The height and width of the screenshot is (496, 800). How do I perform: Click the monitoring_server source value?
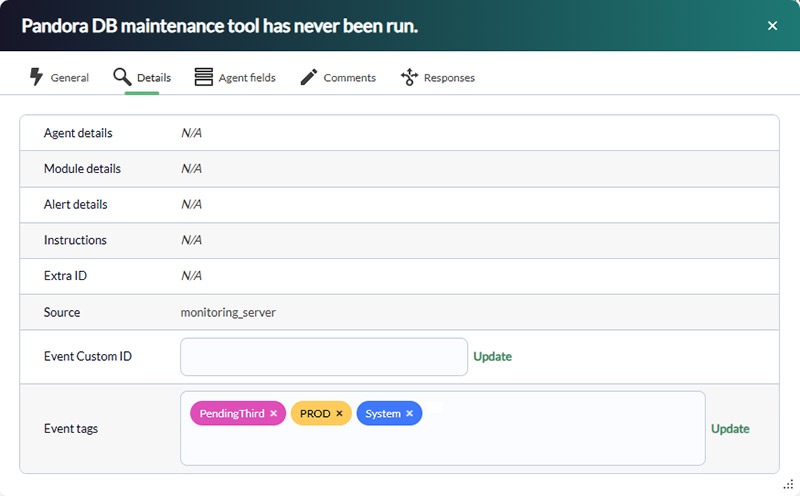pos(228,312)
